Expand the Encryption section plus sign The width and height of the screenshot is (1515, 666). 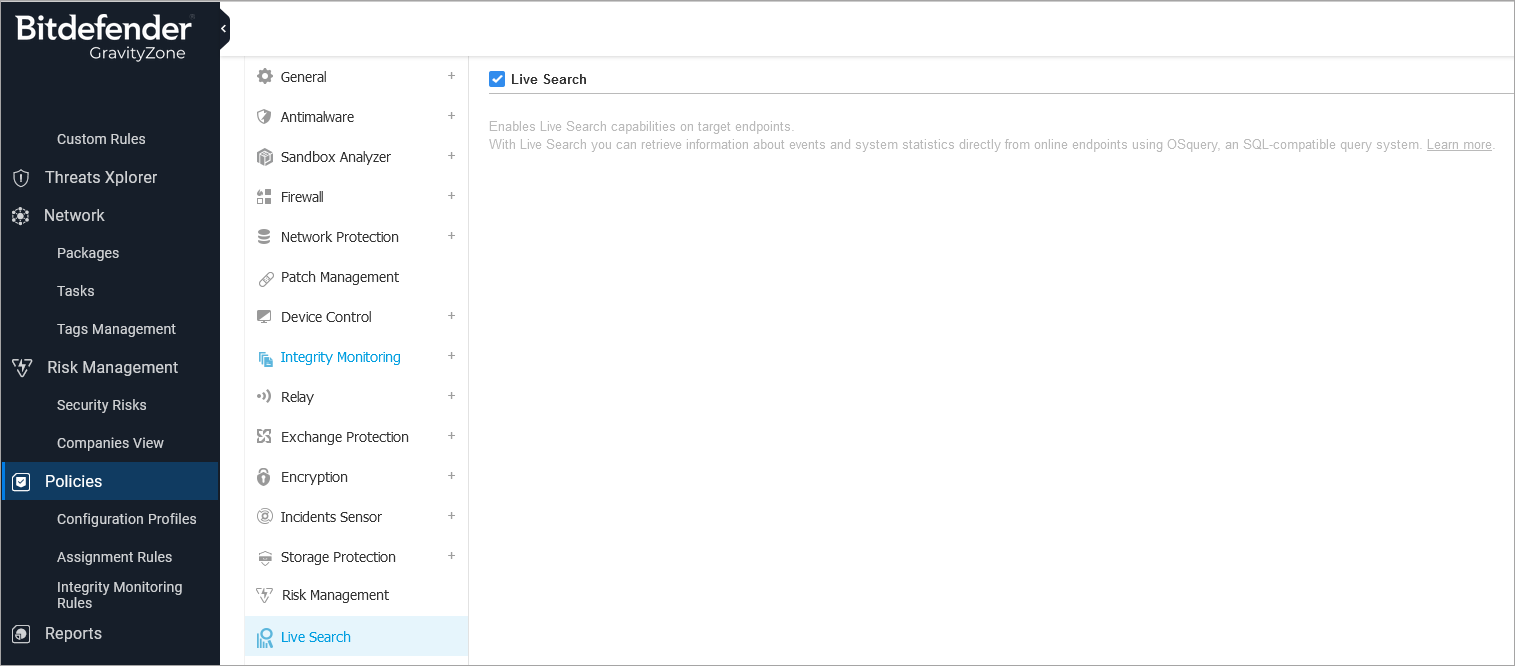coord(451,476)
